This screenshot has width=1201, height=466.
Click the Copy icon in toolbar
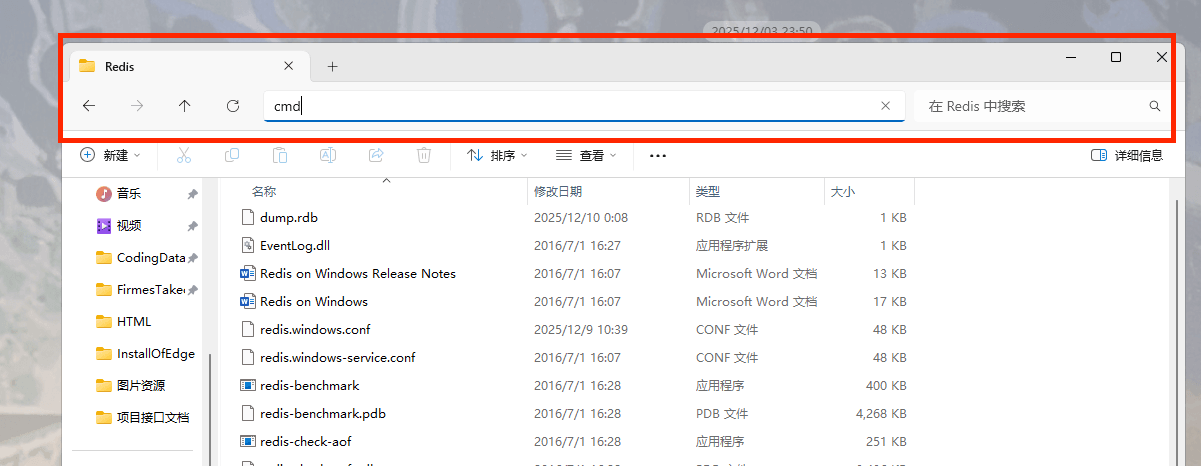(232, 155)
